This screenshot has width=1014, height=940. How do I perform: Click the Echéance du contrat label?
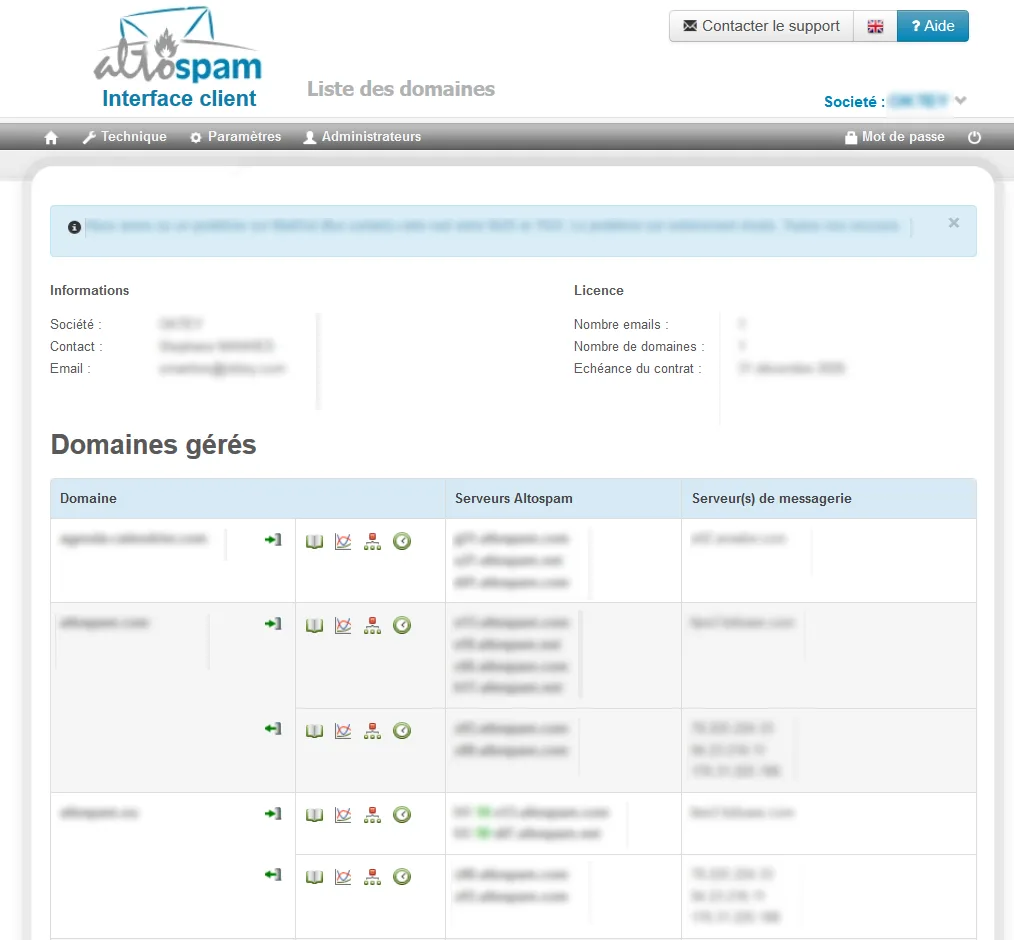click(x=637, y=369)
